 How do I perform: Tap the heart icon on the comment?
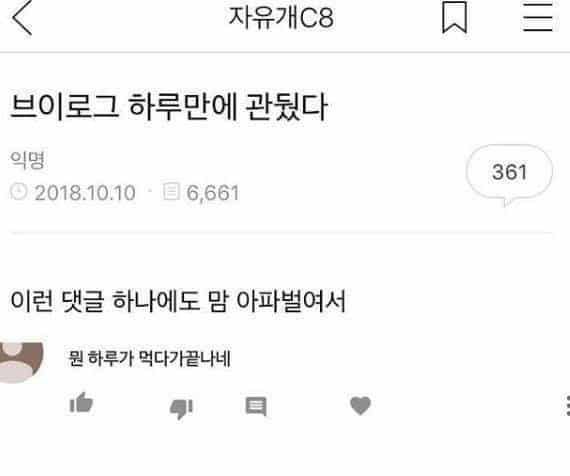tap(360, 405)
